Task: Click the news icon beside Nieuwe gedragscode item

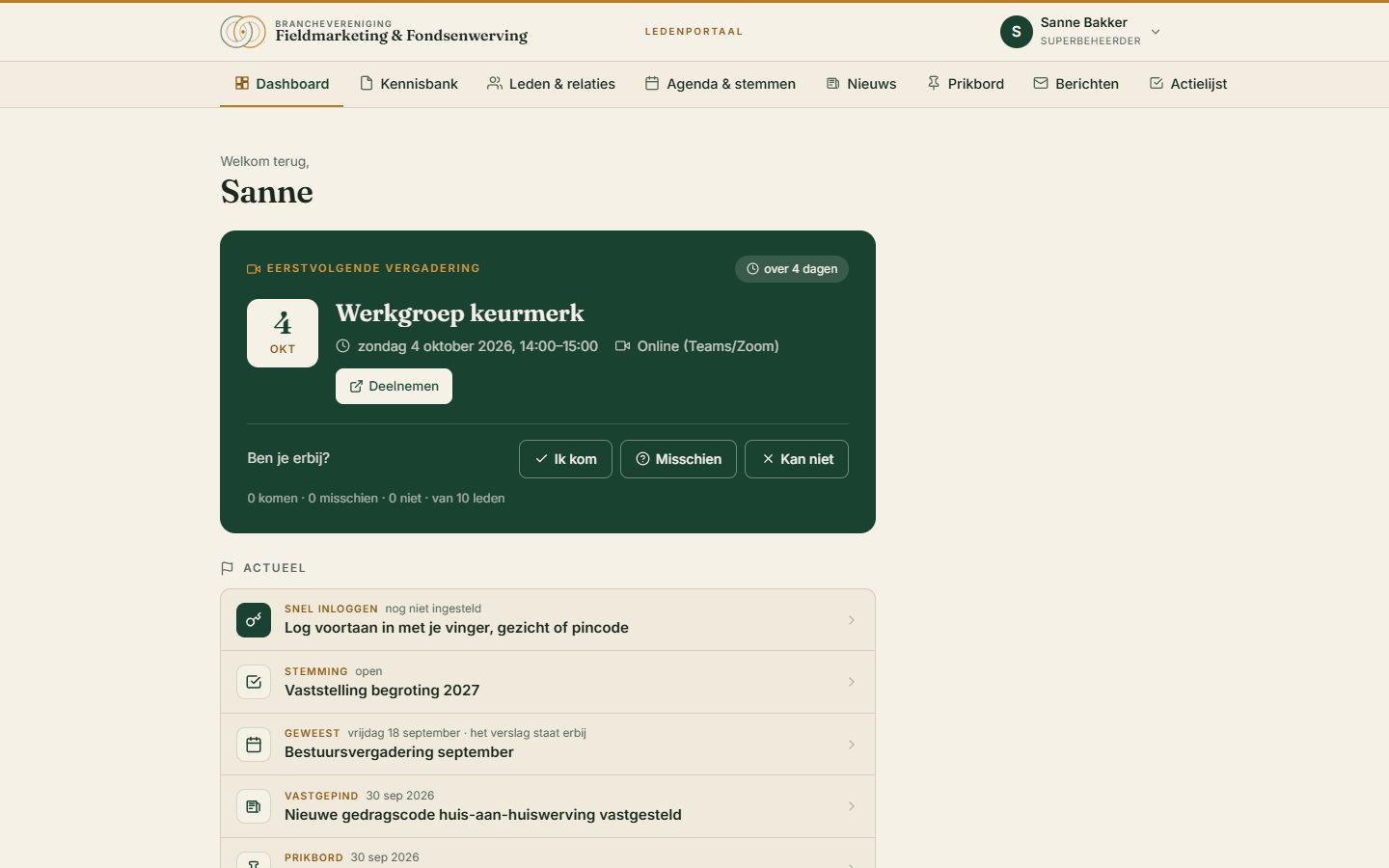Action: [x=254, y=806]
